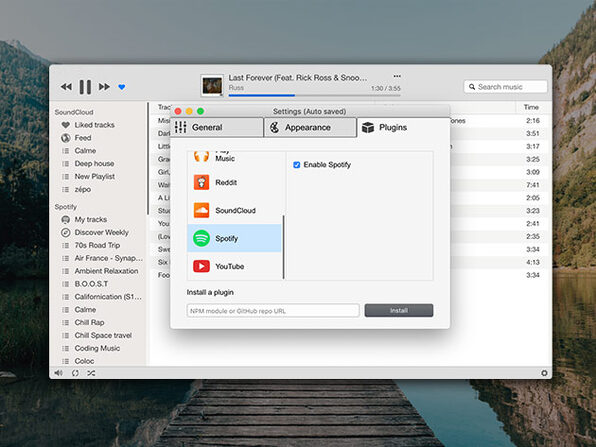Select the YouTube plugin
This screenshot has height=447, width=596.
(x=234, y=266)
